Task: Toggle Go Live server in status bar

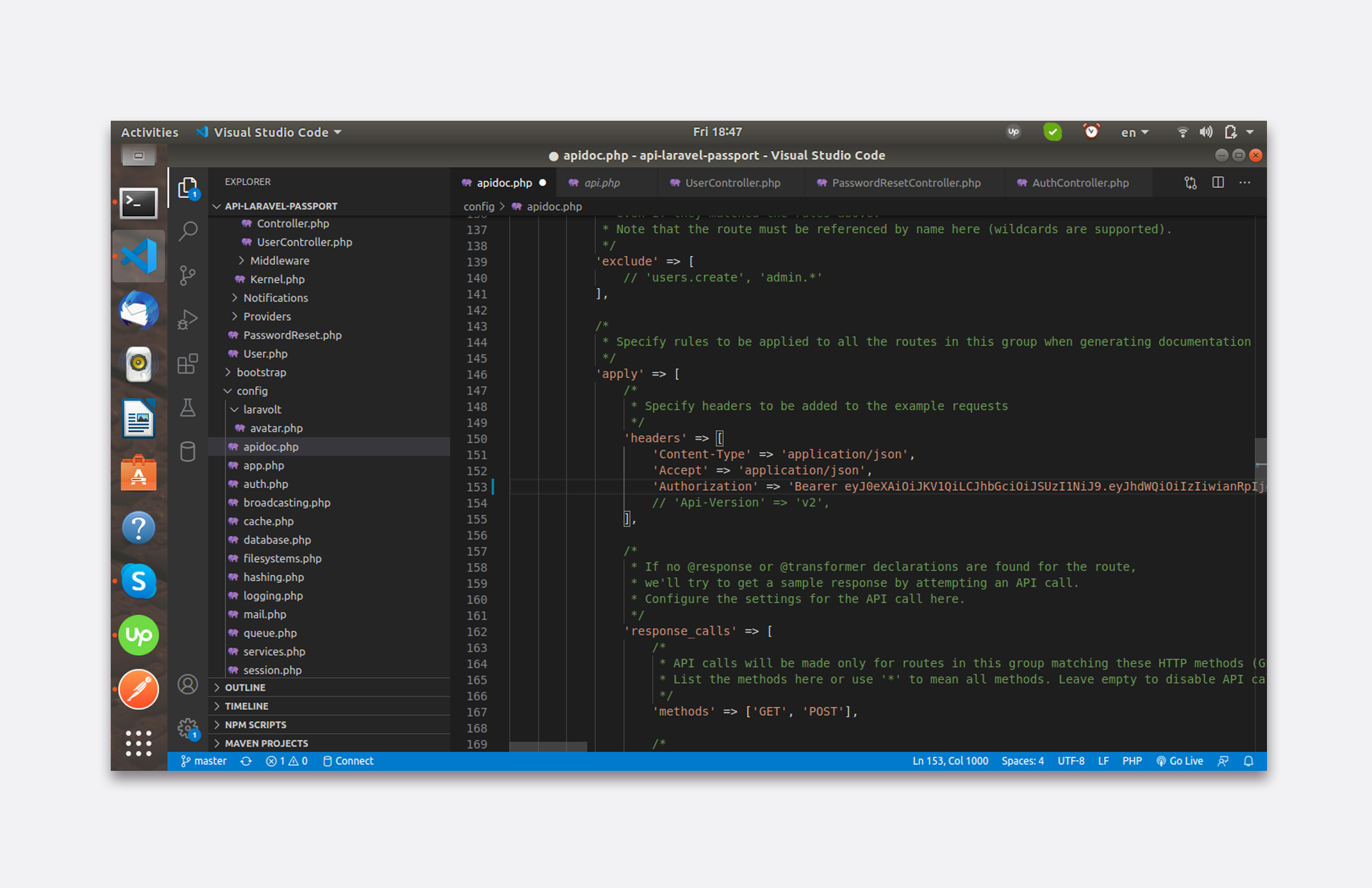Action: pos(1180,761)
